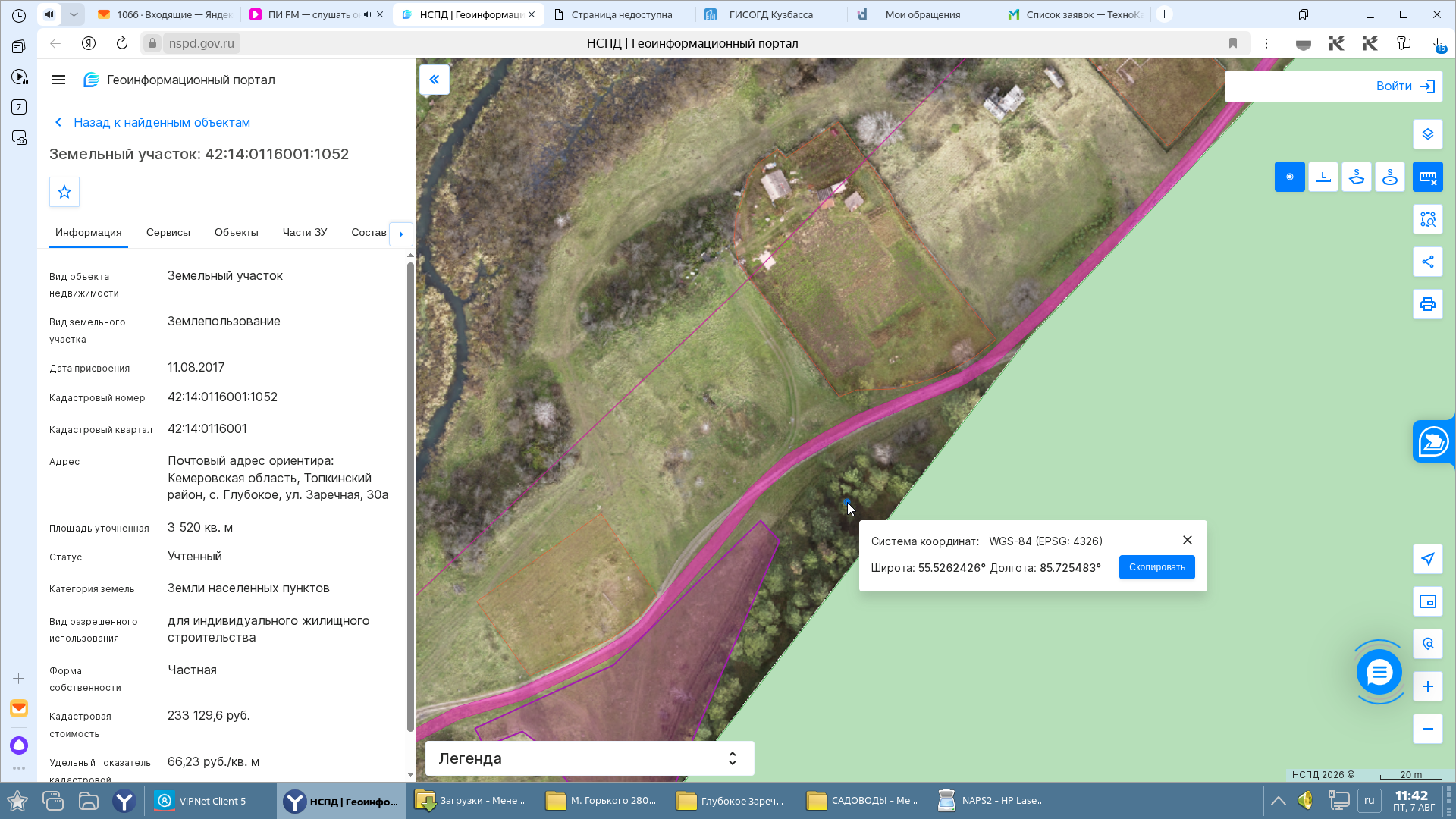The width and height of the screenshot is (1456, 819).
Task: Select the circle area measurement tool
Action: pyautogui.click(x=1389, y=177)
